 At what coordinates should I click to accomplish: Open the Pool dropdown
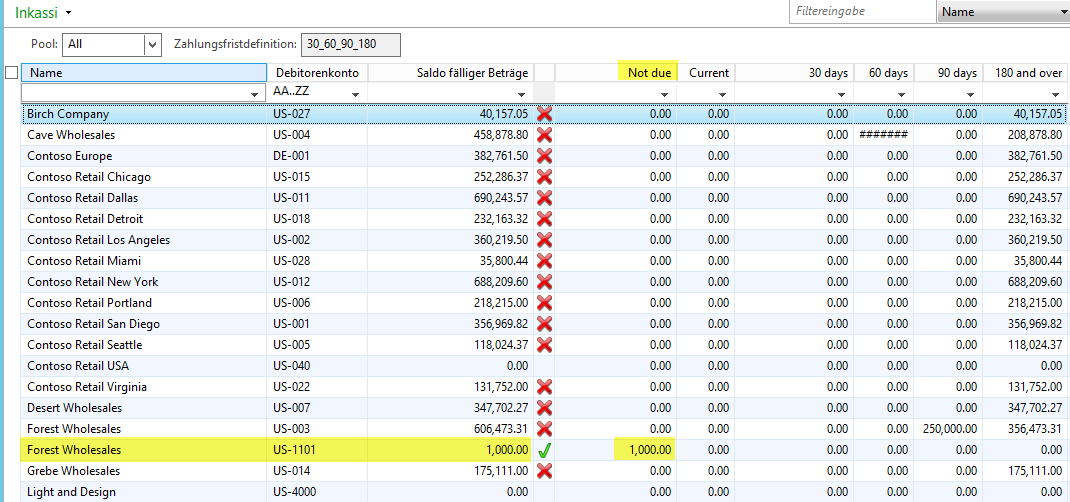coord(152,45)
